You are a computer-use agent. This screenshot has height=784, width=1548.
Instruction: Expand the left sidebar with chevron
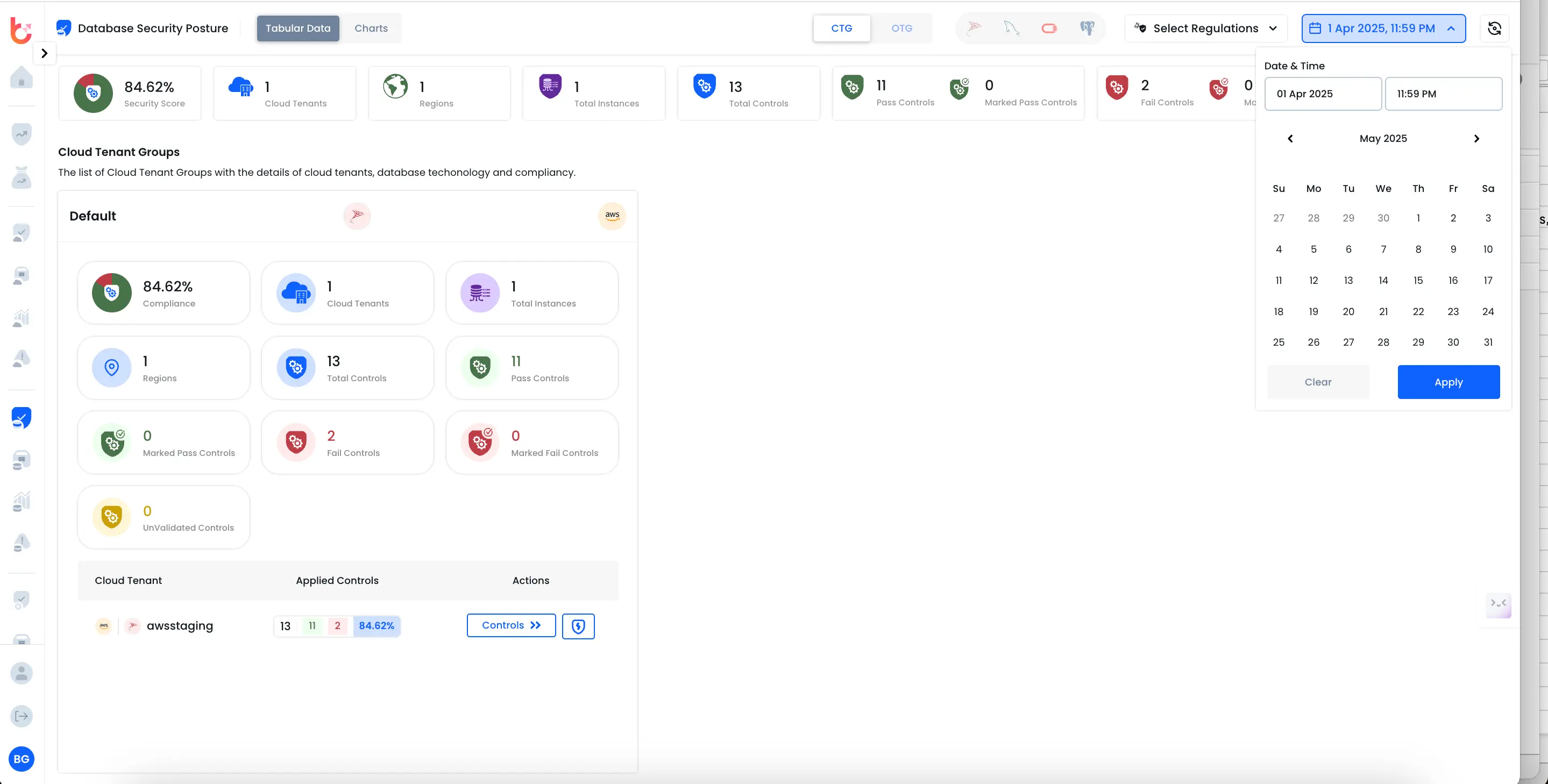[44, 53]
